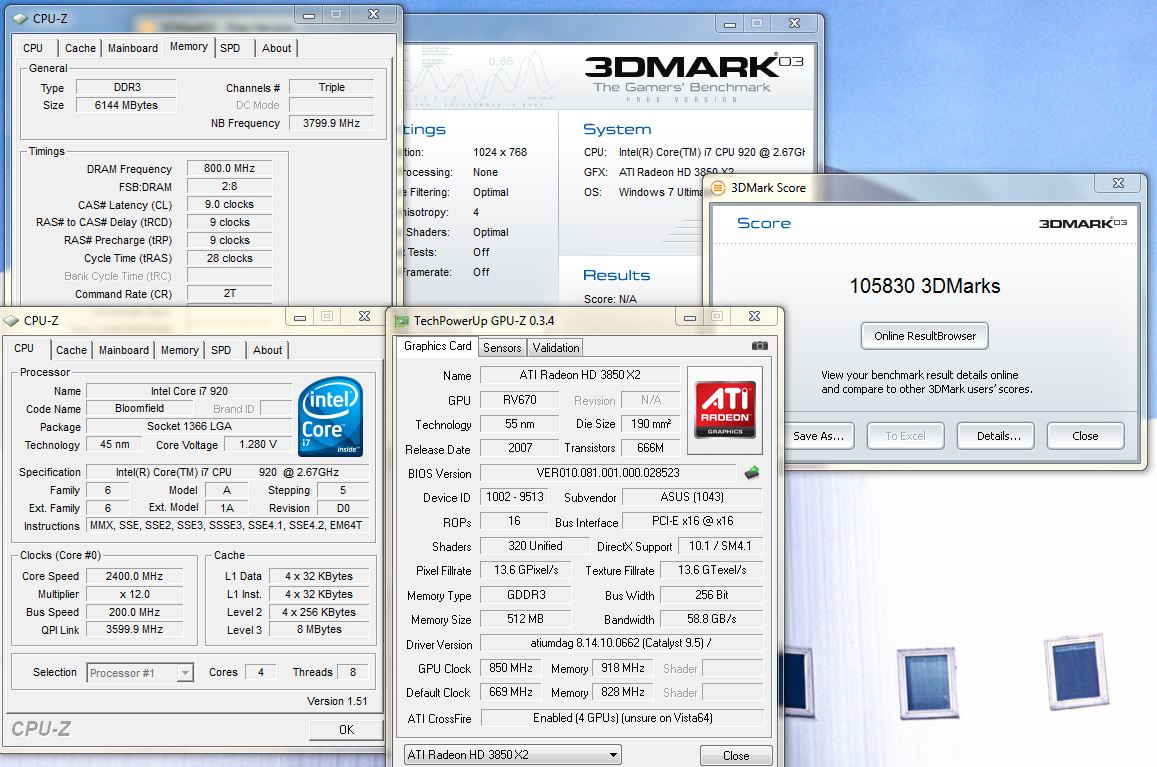1157x767 pixels.
Task: Open the SPD tab in upper CPU-Z window
Action: (x=230, y=48)
